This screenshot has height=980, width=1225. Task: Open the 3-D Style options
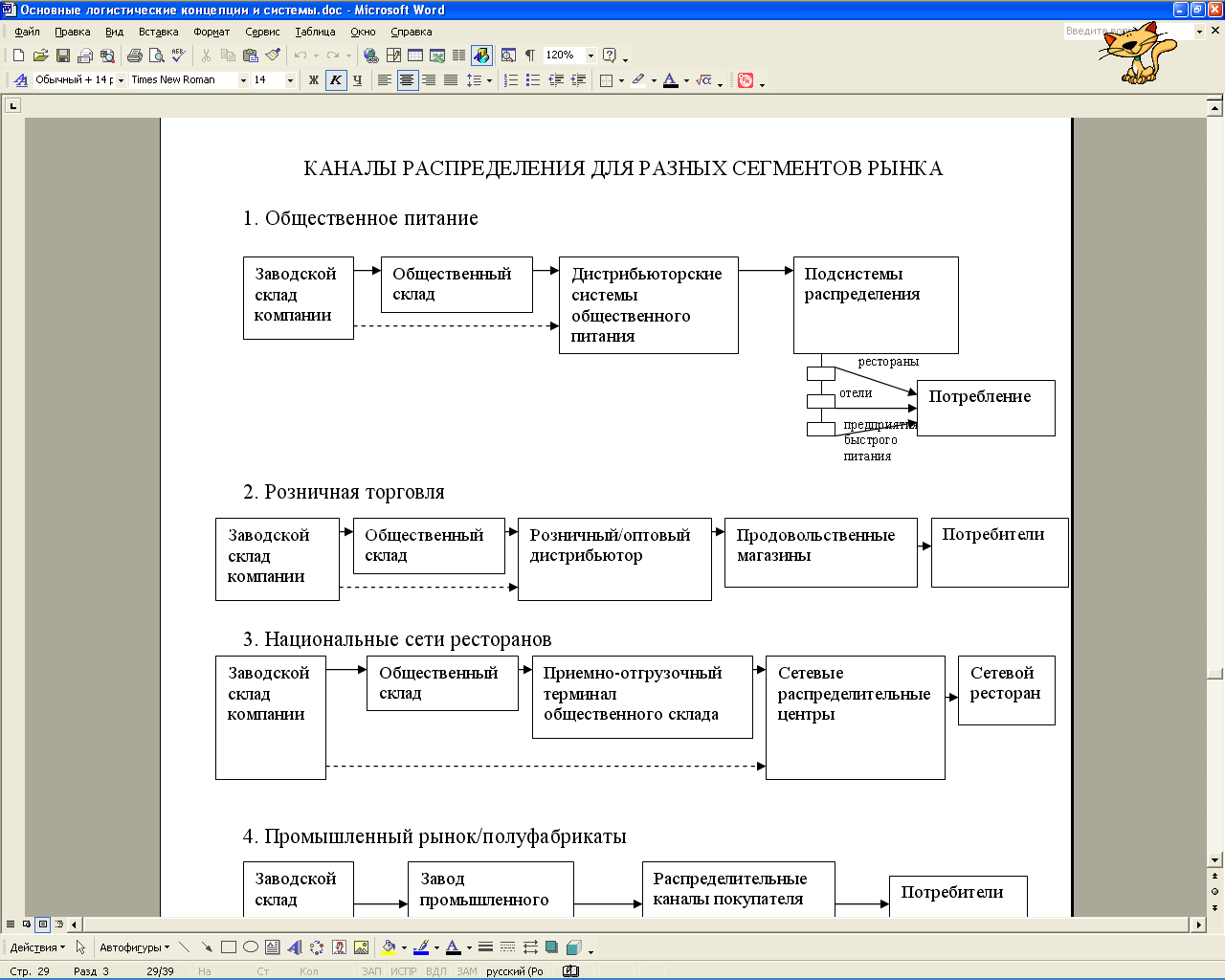click(573, 947)
